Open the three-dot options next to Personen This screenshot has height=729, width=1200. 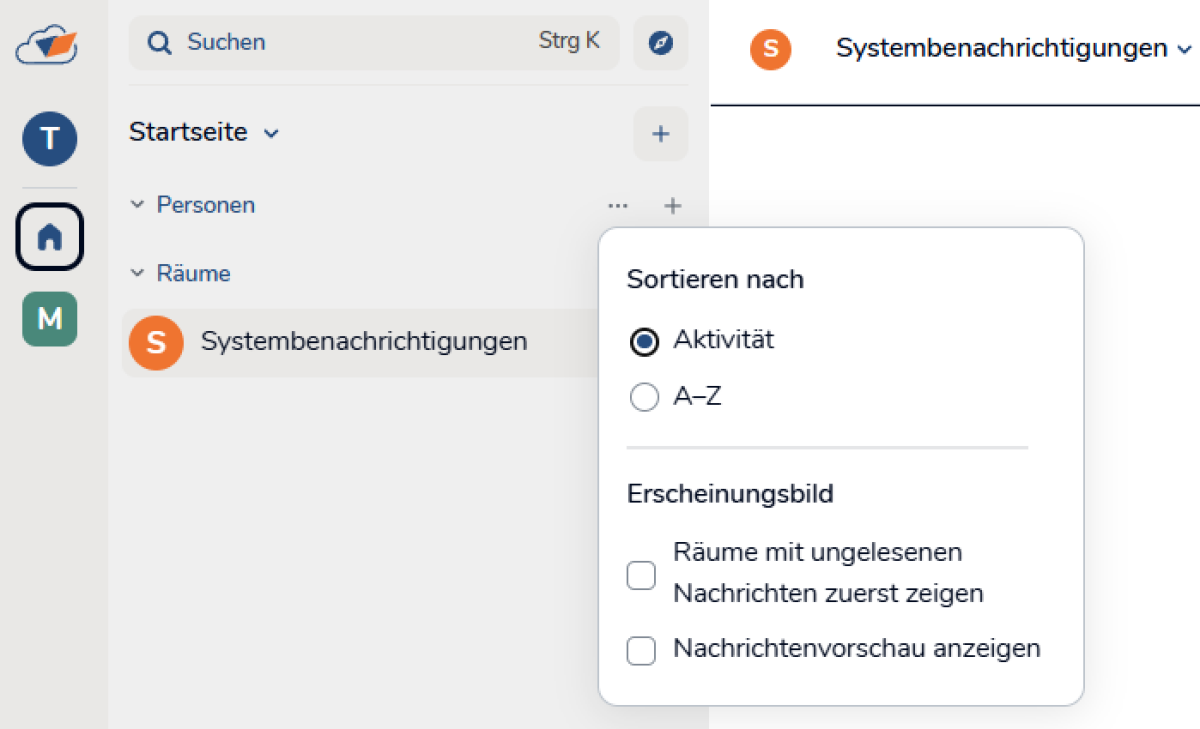(x=618, y=206)
